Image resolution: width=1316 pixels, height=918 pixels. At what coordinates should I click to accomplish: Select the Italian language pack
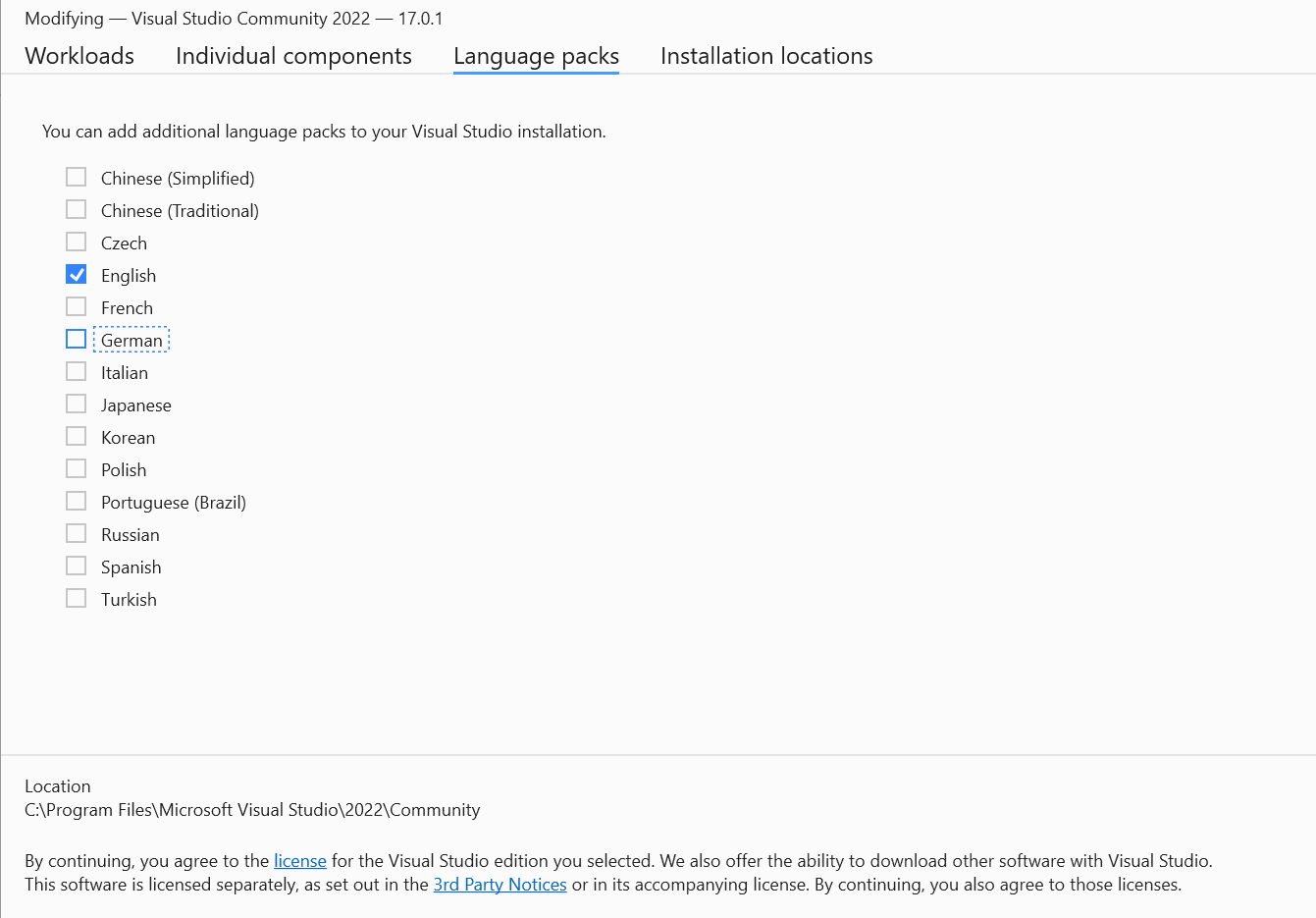[76, 371]
